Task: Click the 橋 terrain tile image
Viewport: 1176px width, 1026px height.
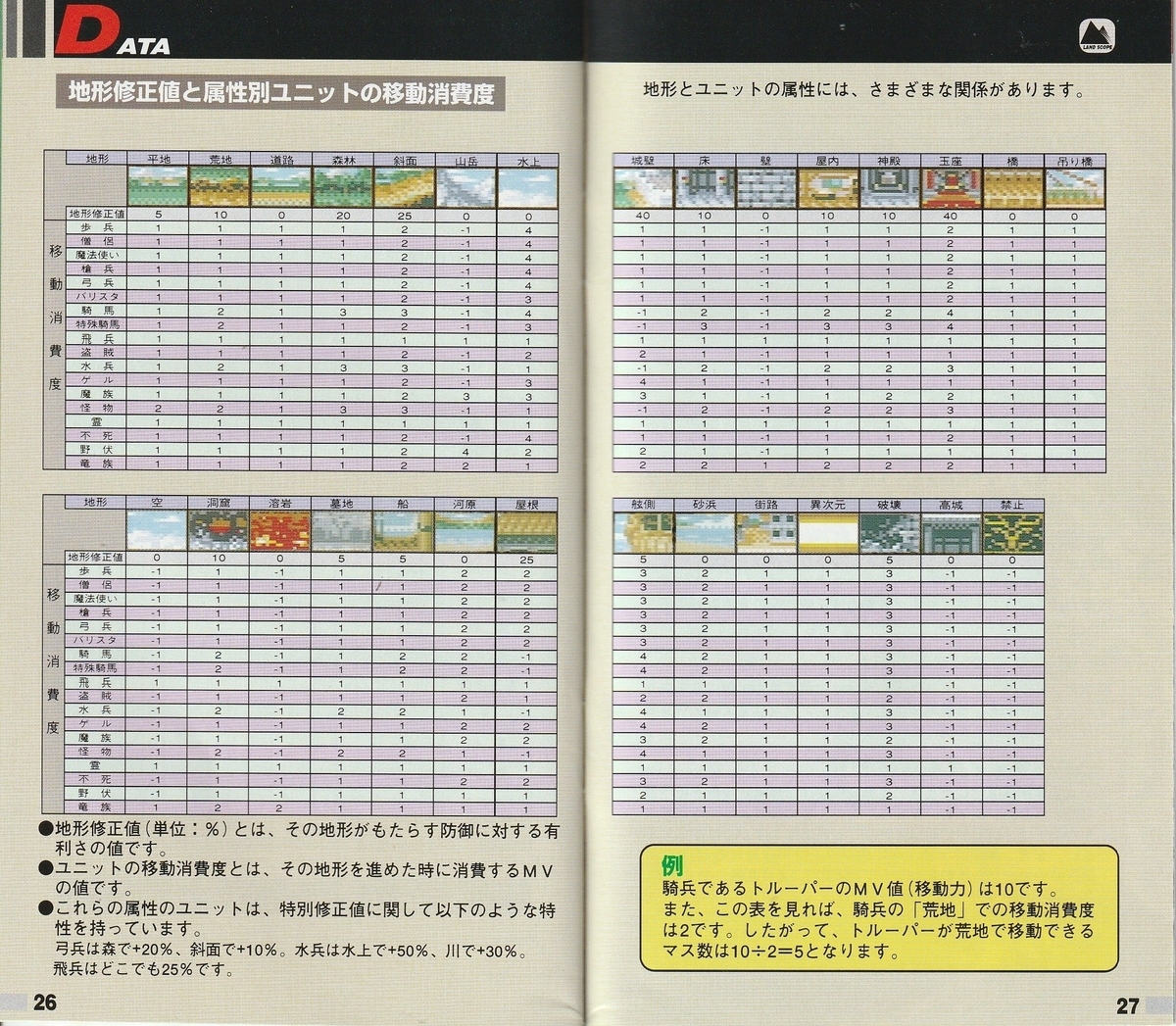Action: click(1011, 187)
